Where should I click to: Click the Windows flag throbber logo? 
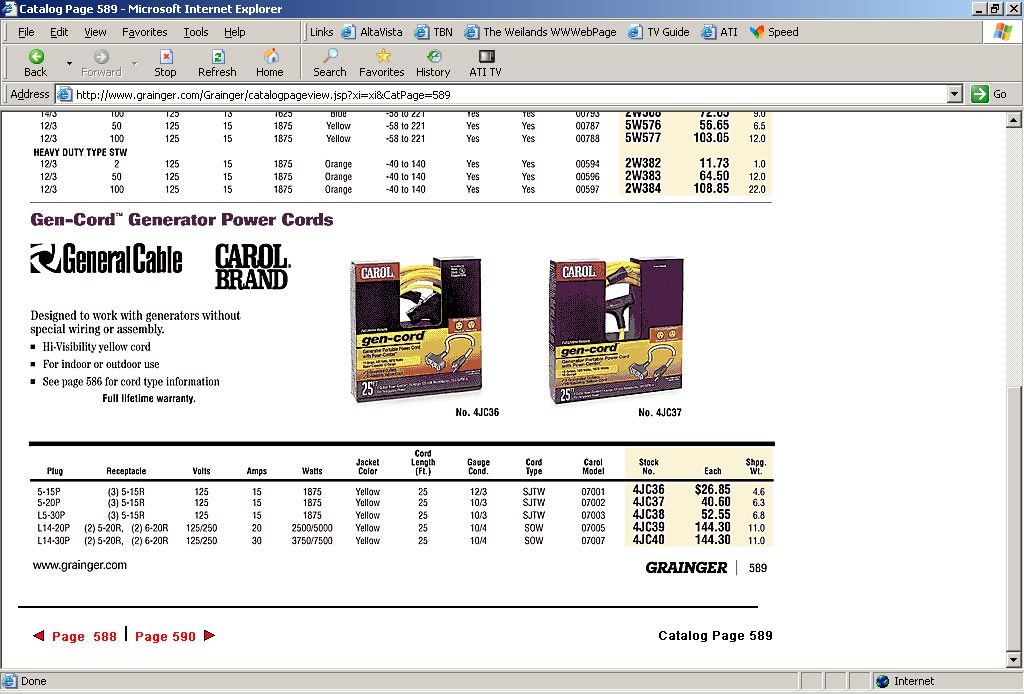point(1002,32)
